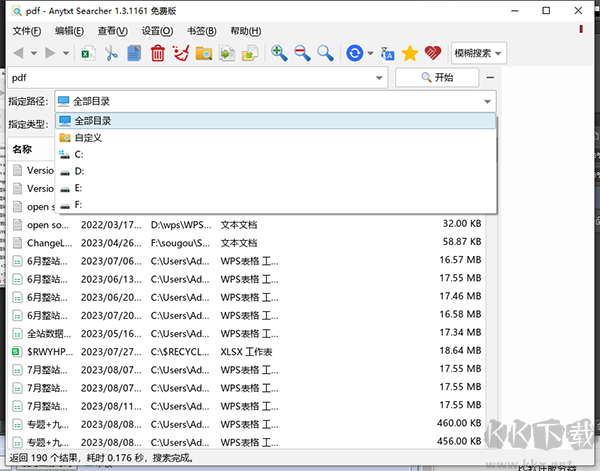Click the red broom clean icon
600x471 pixels.
point(181,53)
